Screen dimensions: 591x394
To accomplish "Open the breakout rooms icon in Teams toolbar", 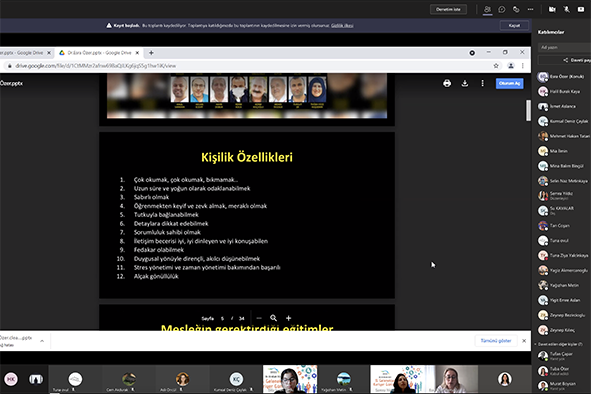I will pyautogui.click(x=516, y=9).
